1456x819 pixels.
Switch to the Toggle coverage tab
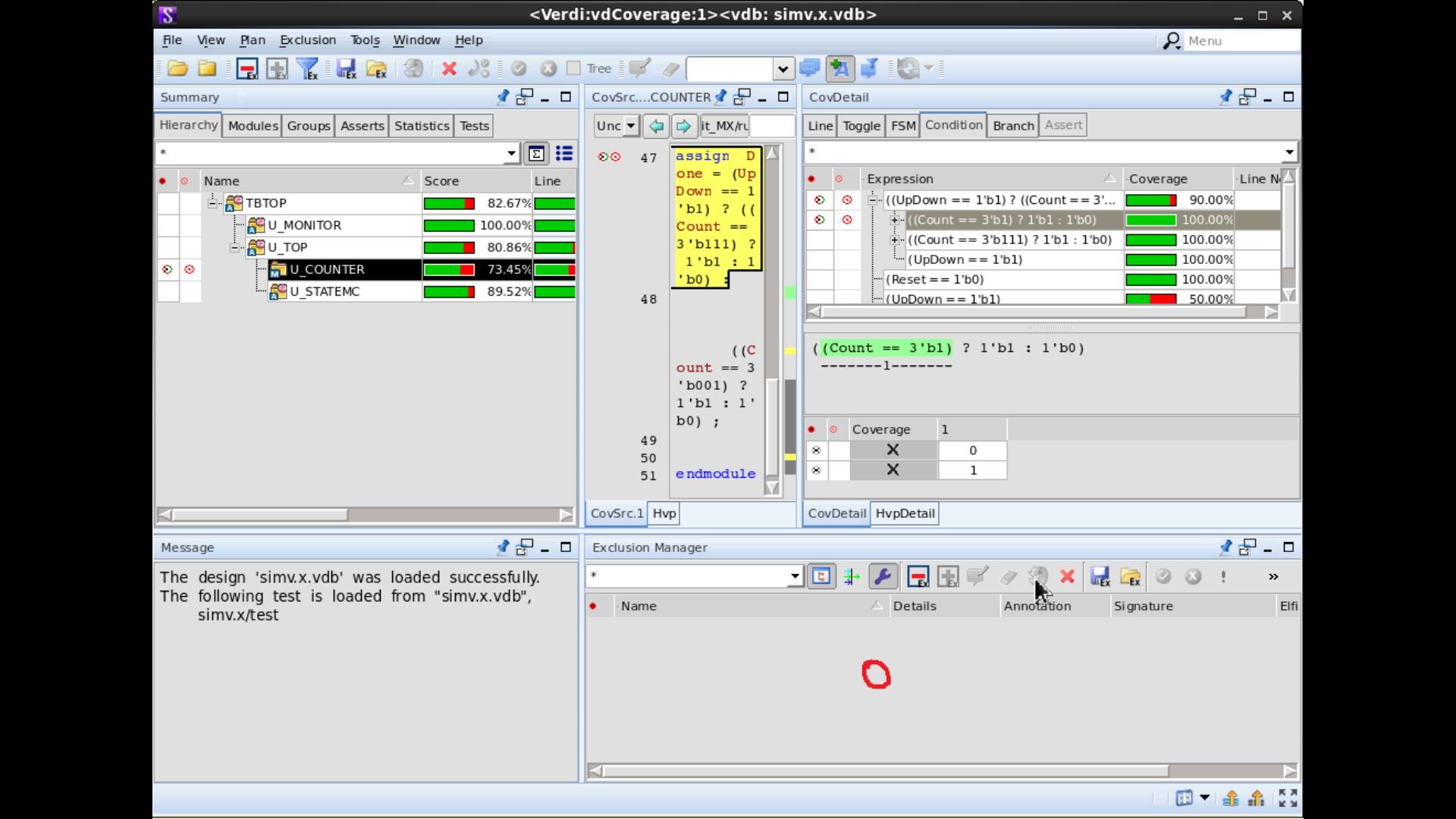pos(861,126)
